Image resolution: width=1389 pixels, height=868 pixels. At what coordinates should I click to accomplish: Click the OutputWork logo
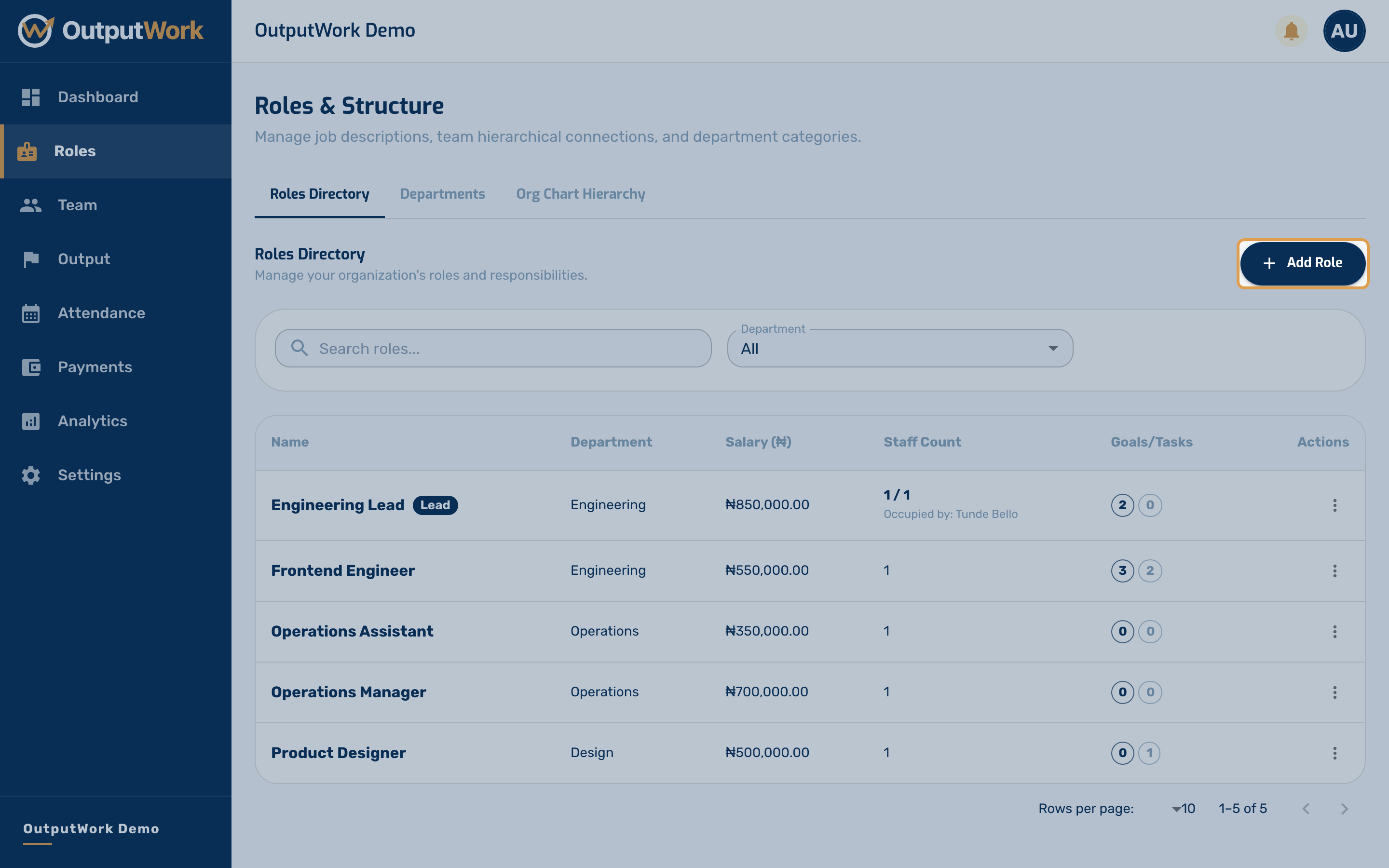[x=111, y=30]
